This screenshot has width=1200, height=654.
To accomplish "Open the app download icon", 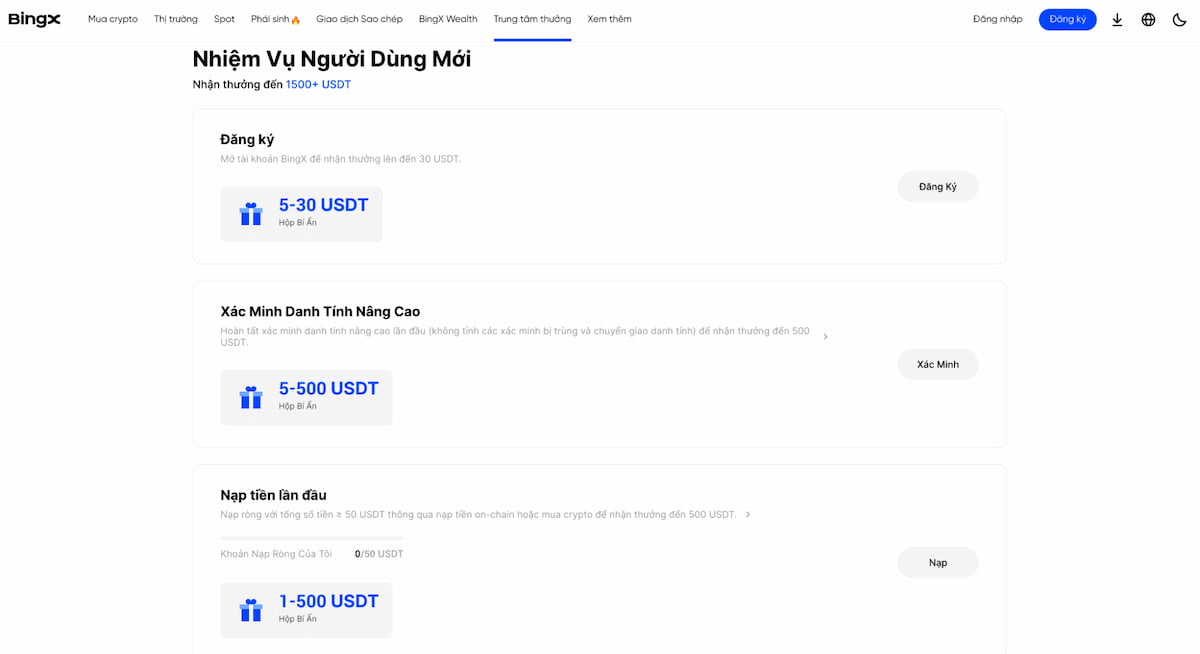I will [1117, 18].
